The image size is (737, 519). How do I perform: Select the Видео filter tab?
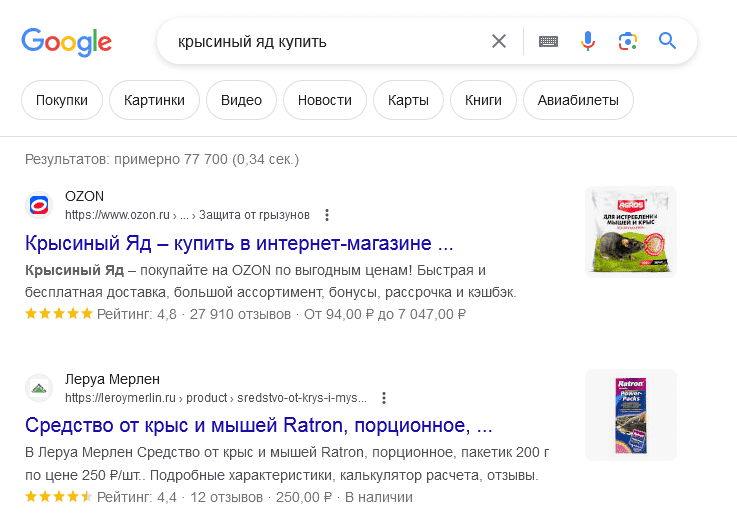[241, 100]
